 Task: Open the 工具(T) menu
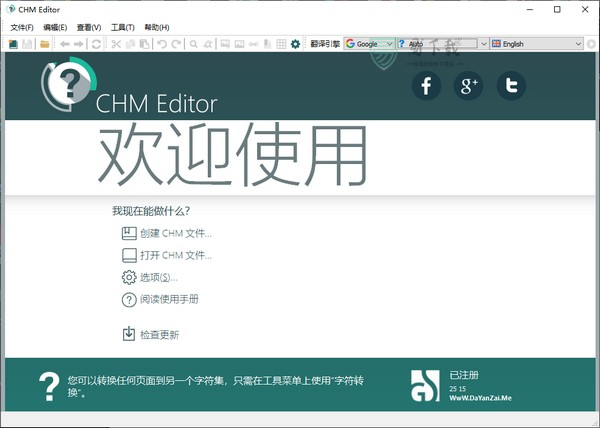[x=123, y=28]
